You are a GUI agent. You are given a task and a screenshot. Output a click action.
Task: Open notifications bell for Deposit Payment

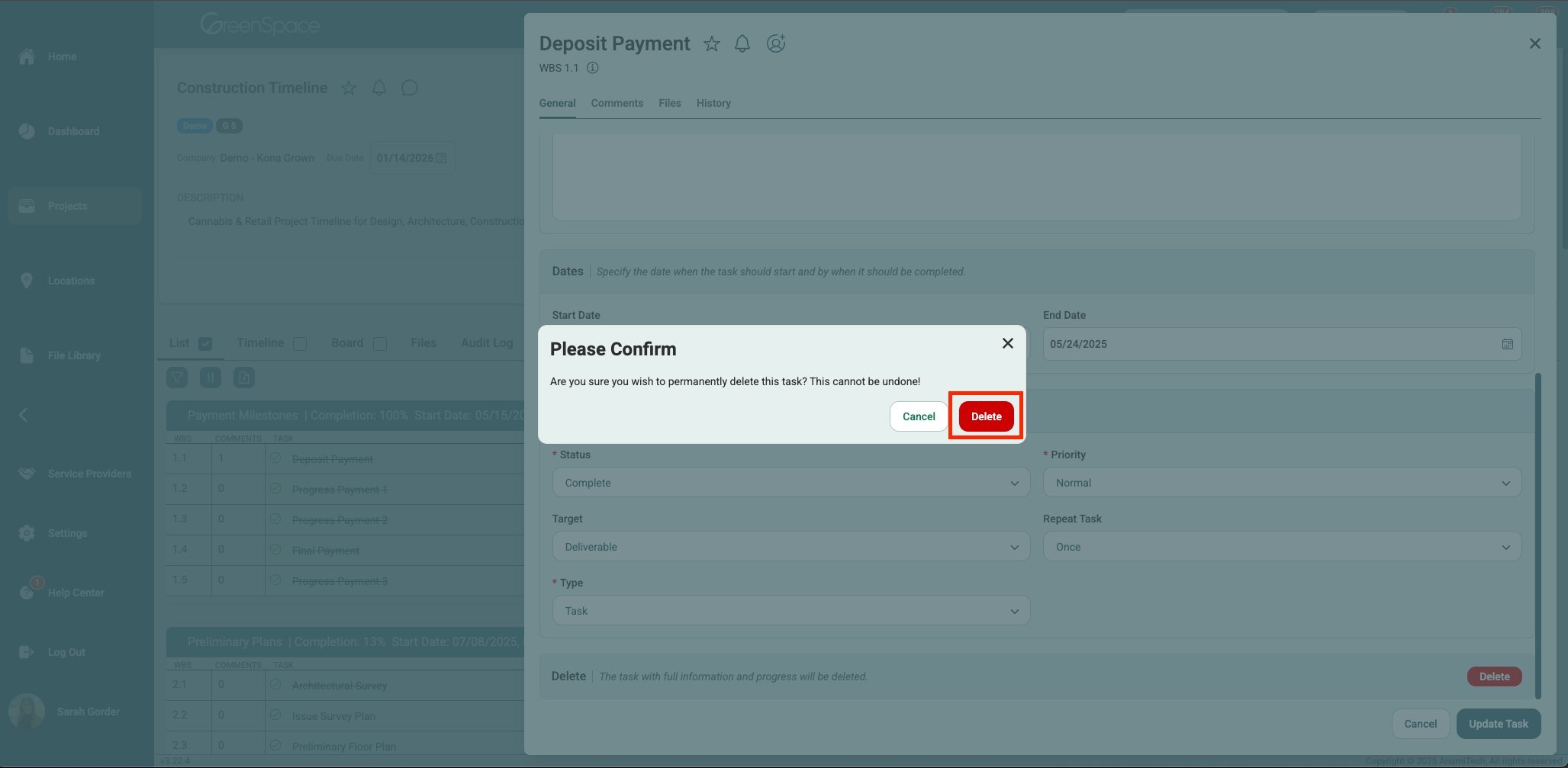point(742,43)
